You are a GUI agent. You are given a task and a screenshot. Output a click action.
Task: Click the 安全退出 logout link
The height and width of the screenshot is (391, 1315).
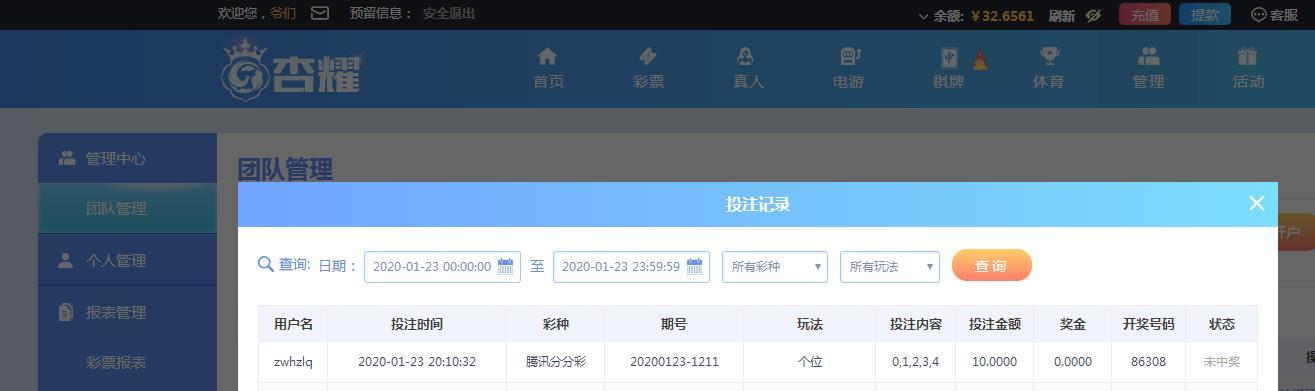449,13
